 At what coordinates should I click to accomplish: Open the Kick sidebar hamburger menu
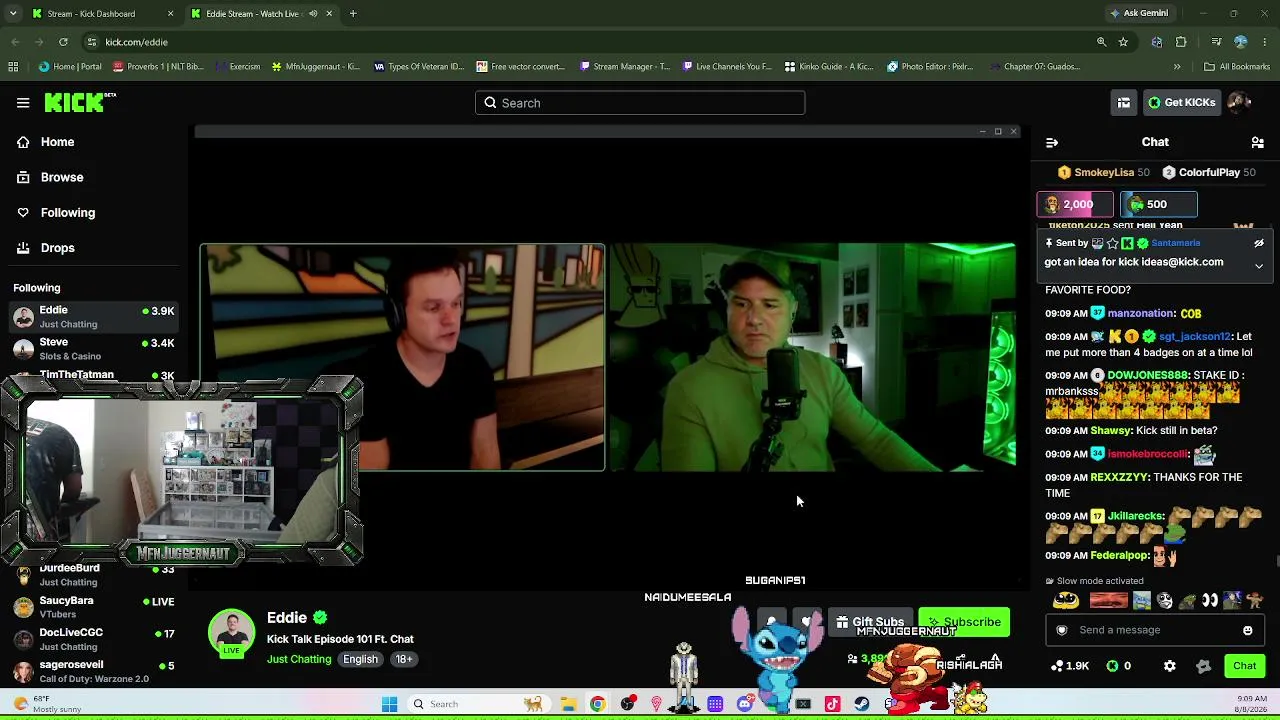coord(23,102)
